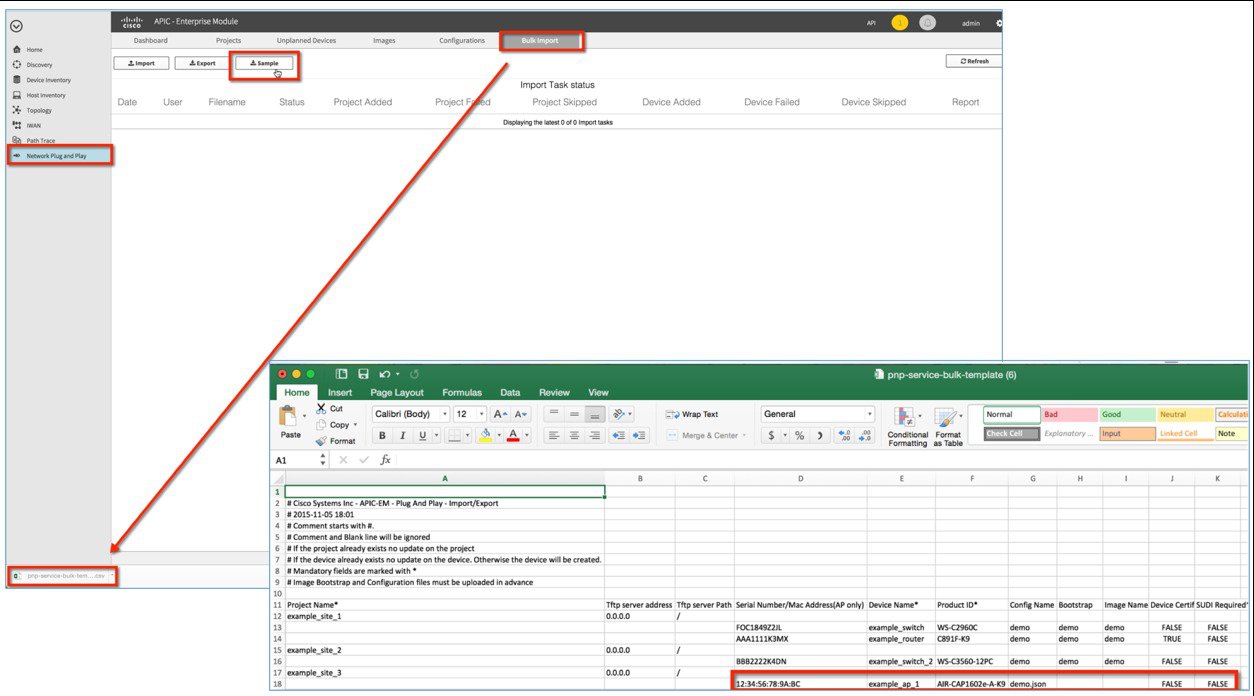
Task: Click the Undo icon in Excel
Action: (385, 374)
